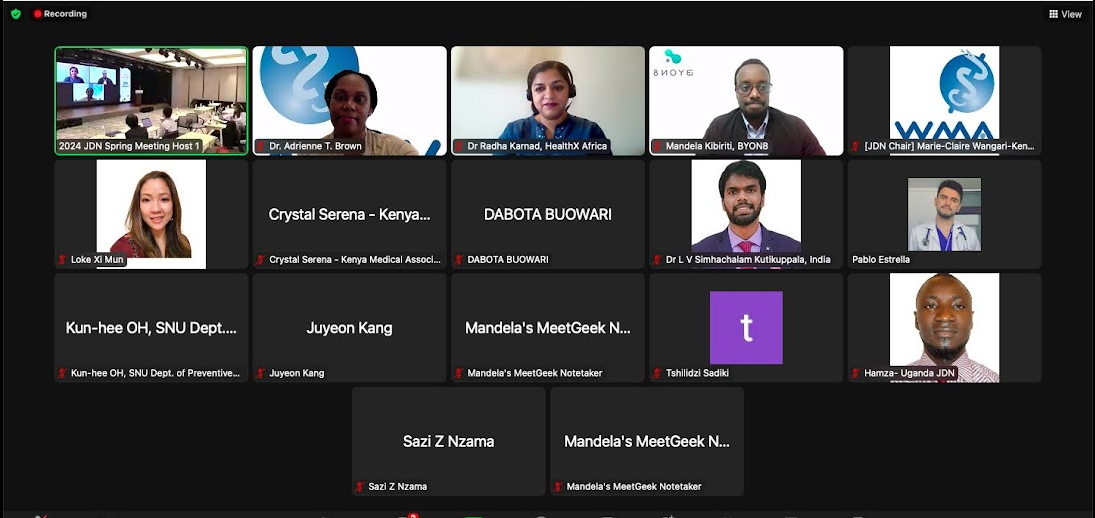Select the 2024 JDN Spring Meeting Host 1 video
The width and height of the screenshot is (1095, 518).
(x=152, y=101)
